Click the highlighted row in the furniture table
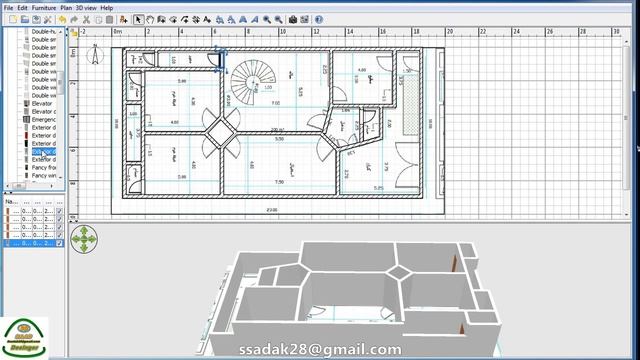The height and width of the screenshot is (360, 640). (x=33, y=243)
